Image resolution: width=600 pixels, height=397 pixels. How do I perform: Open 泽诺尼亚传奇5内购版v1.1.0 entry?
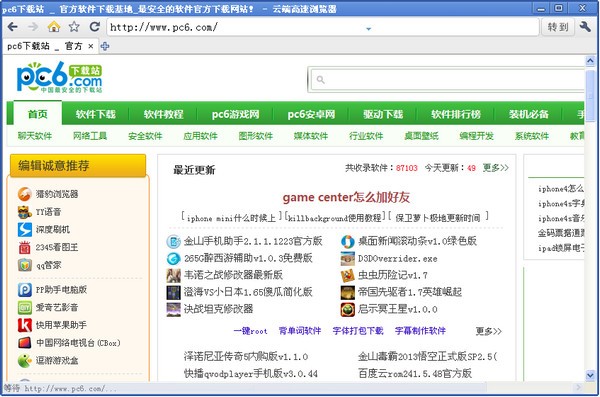click(x=246, y=356)
